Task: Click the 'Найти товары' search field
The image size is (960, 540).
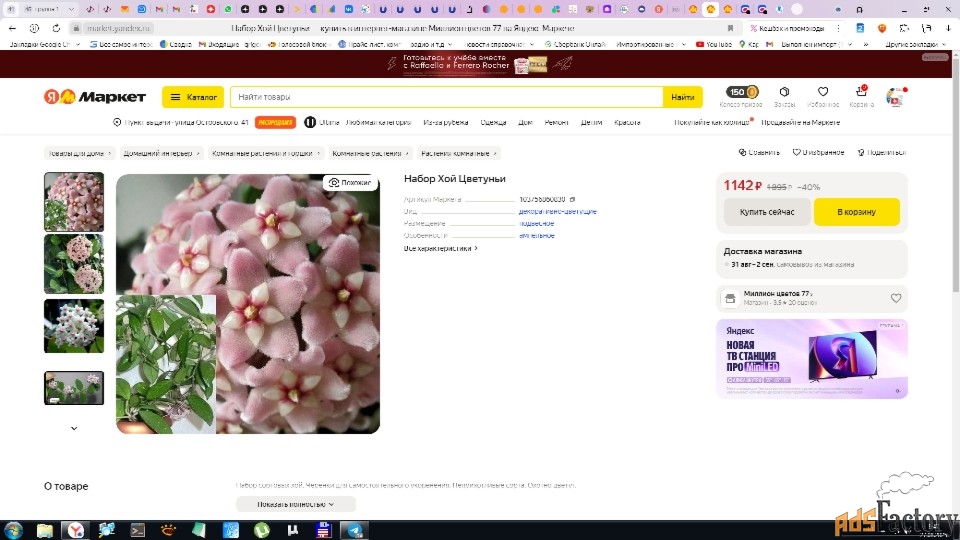Action: click(x=445, y=97)
